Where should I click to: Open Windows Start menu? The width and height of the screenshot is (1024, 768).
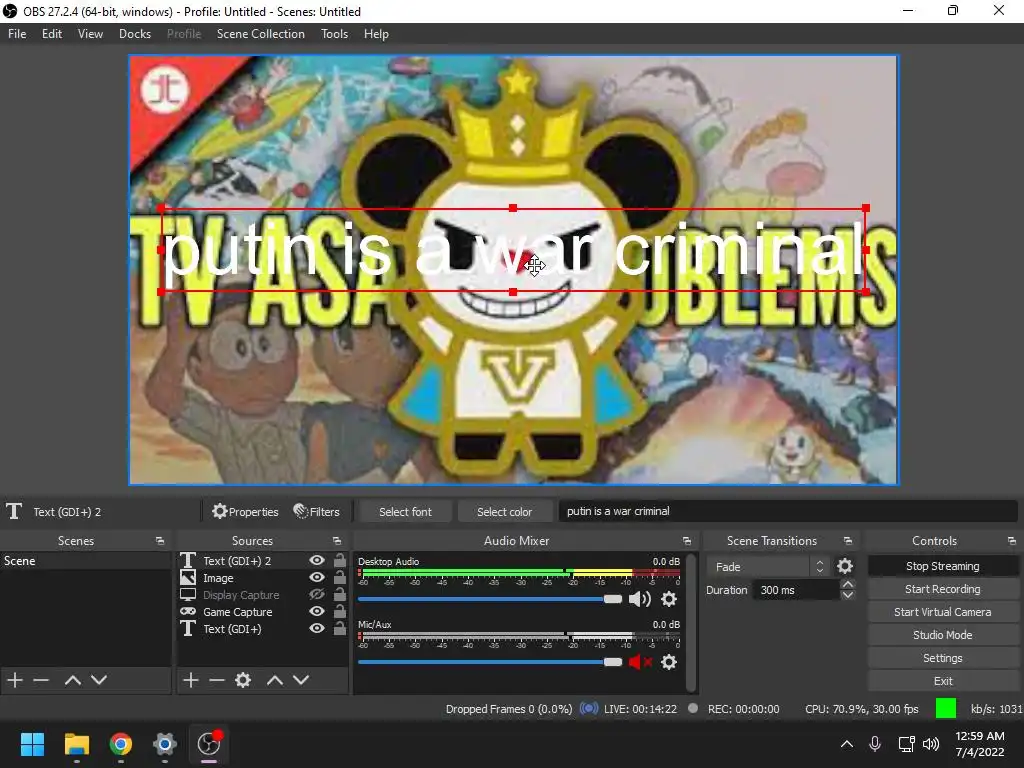(32, 744)
